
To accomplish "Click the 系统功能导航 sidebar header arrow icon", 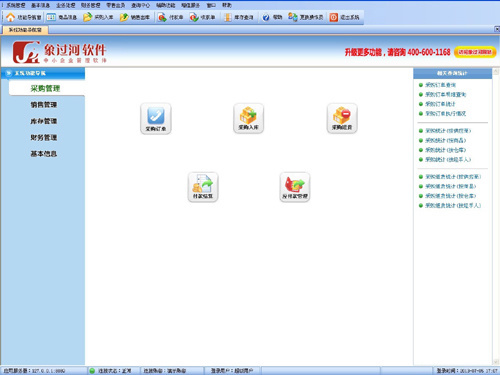I will coord(9,73).
